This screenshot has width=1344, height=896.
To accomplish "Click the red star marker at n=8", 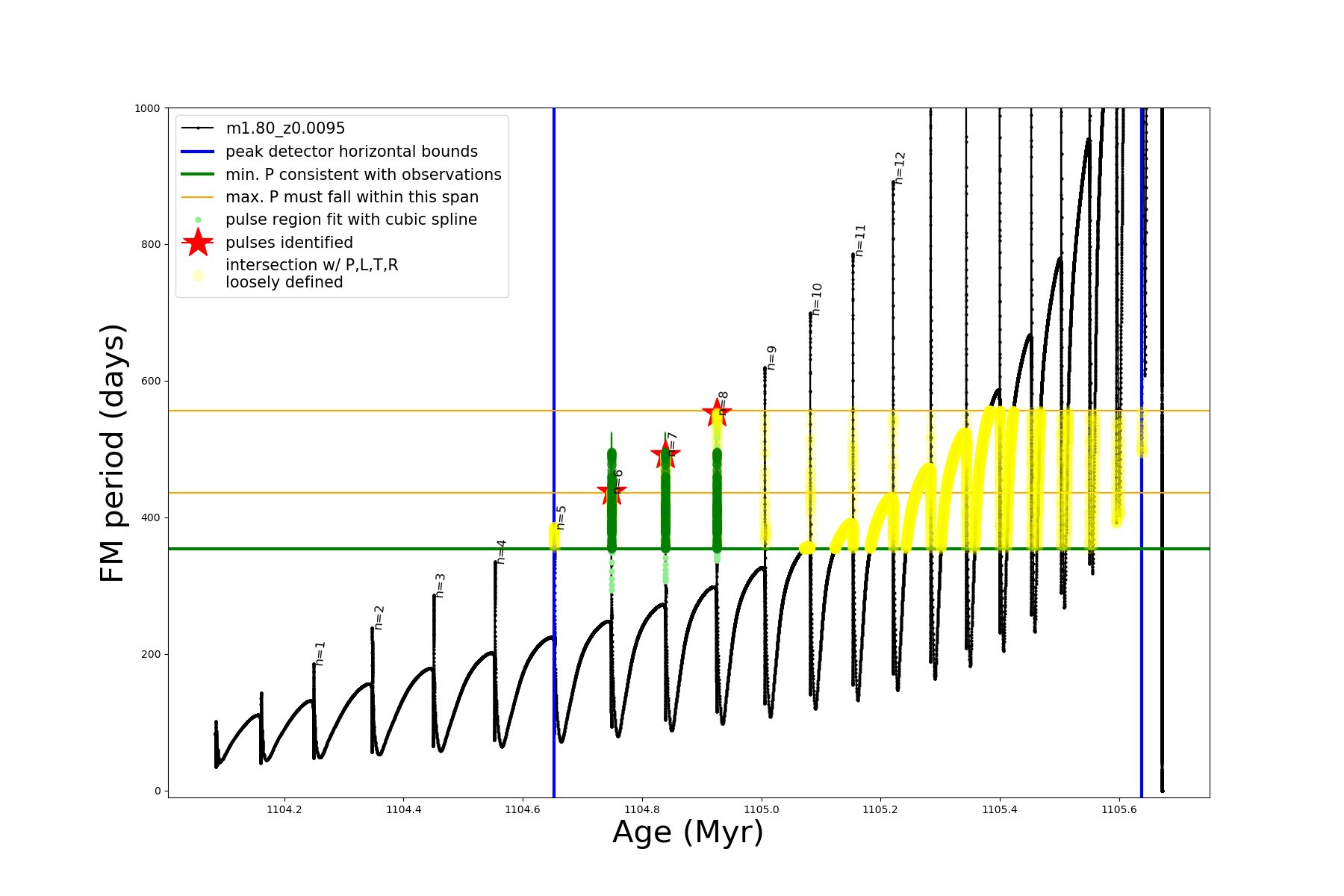I will click(x=718, y=411).
